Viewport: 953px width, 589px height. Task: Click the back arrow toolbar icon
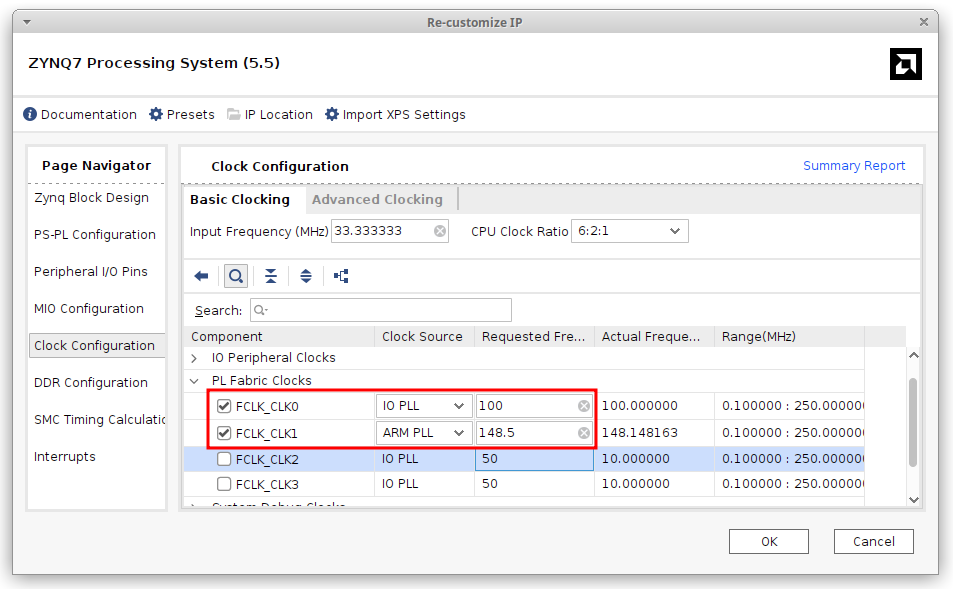201,276
